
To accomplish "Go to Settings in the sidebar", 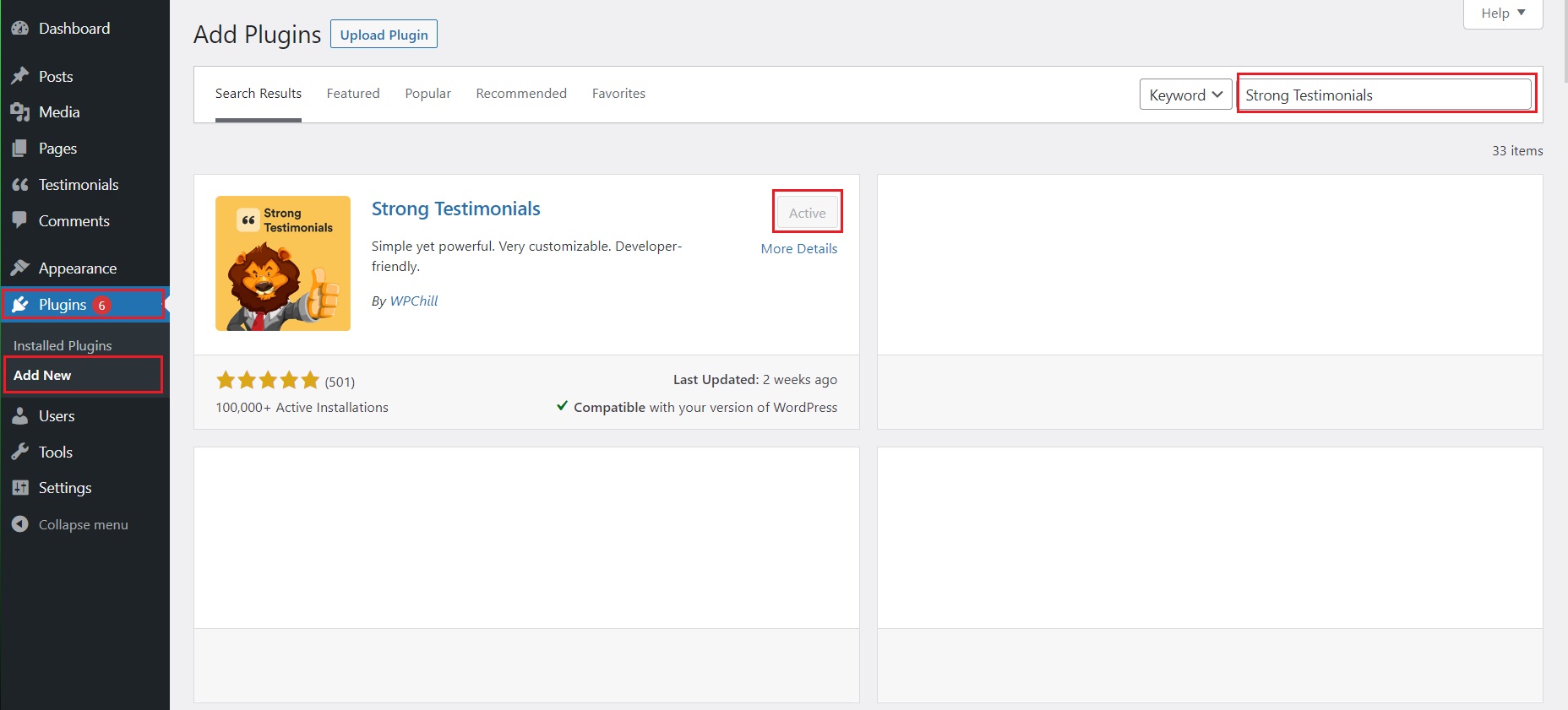I will pos(84,488).
